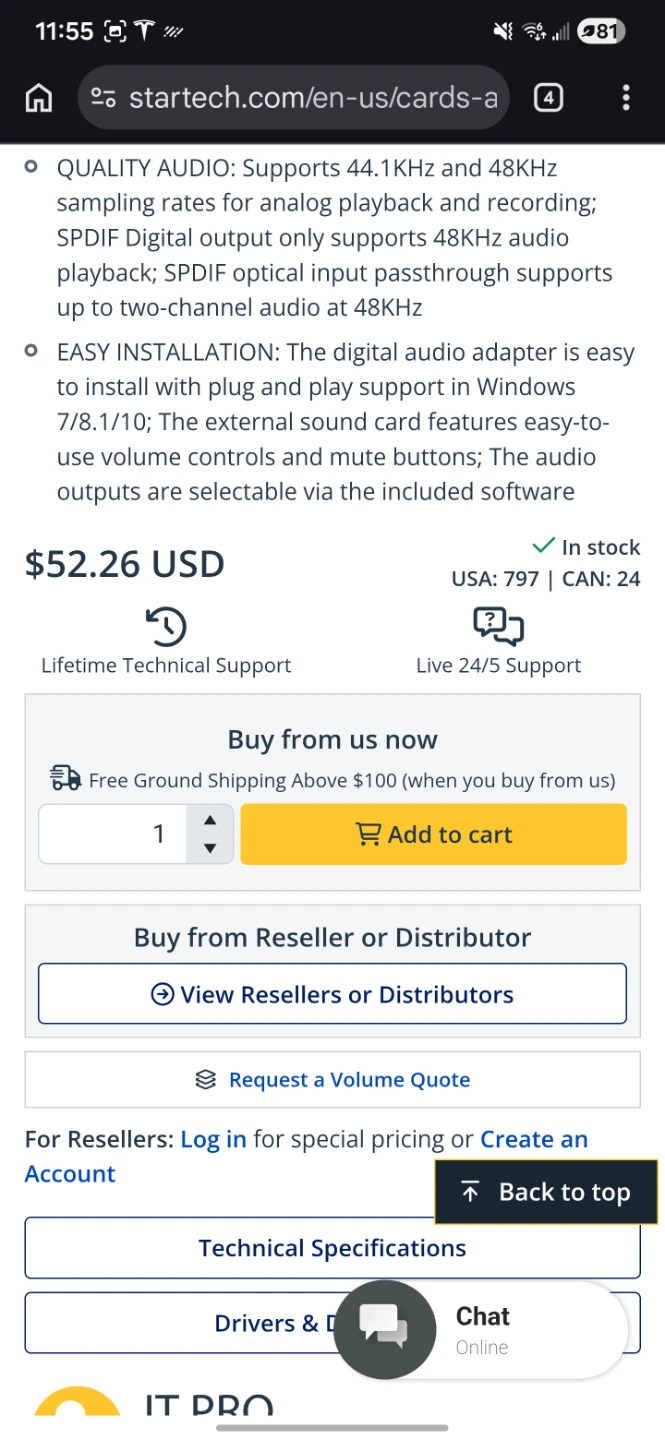Viewport: 665px width, 1440px height.
Task: Open the Chrome three-dot menu
Action: [x=626, y=98]
